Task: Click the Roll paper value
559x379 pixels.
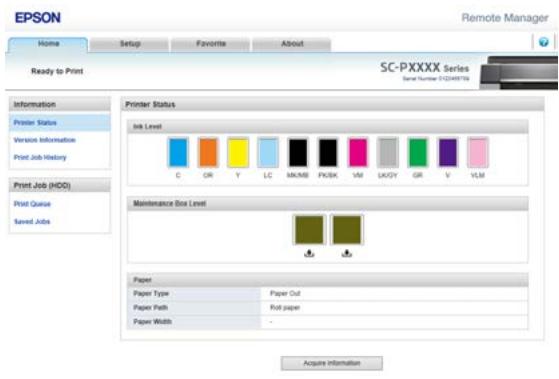Action: coord(285,307)
